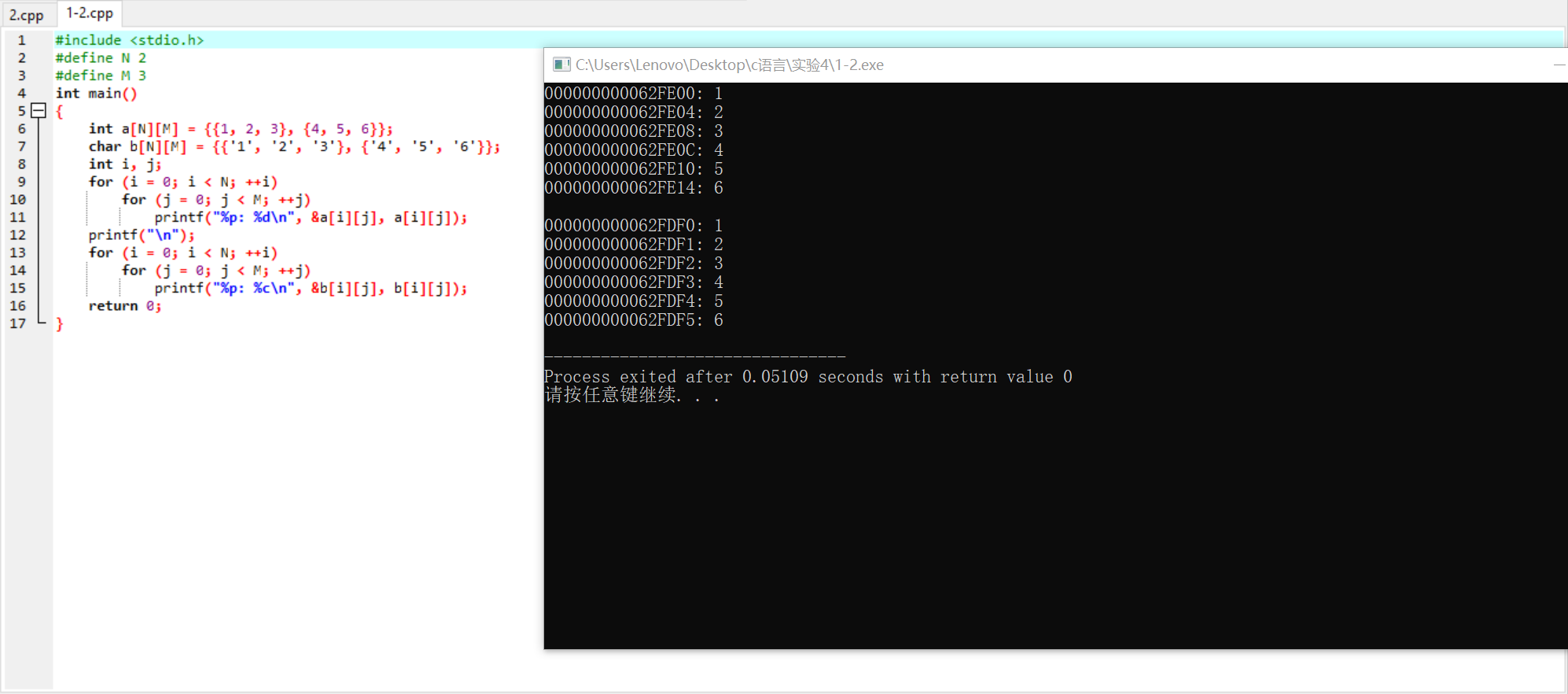Click console output '000000000062FDF3: 4'

pos(634,282)
